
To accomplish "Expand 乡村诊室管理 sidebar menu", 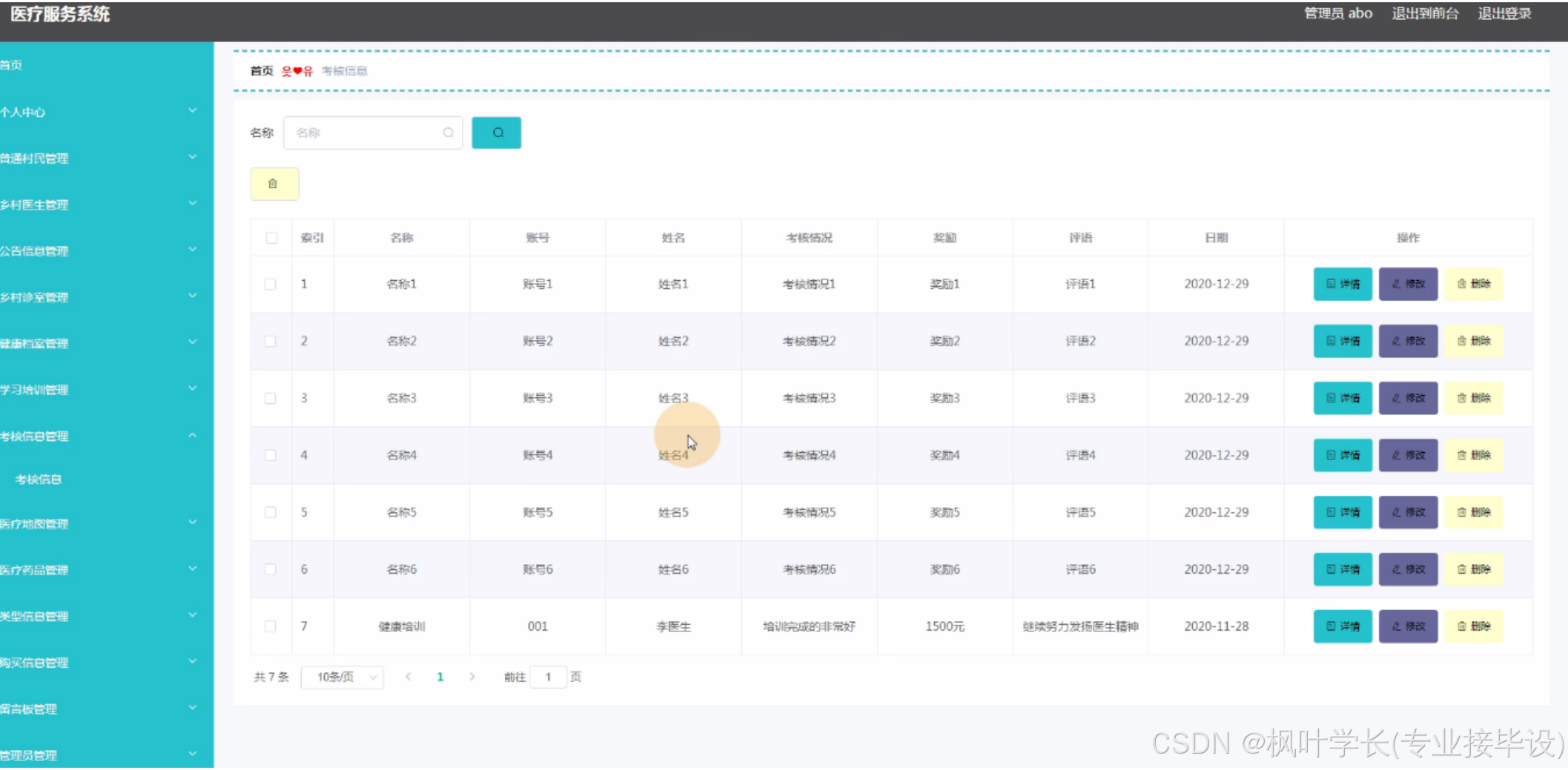I will click(x=107, y=297).
